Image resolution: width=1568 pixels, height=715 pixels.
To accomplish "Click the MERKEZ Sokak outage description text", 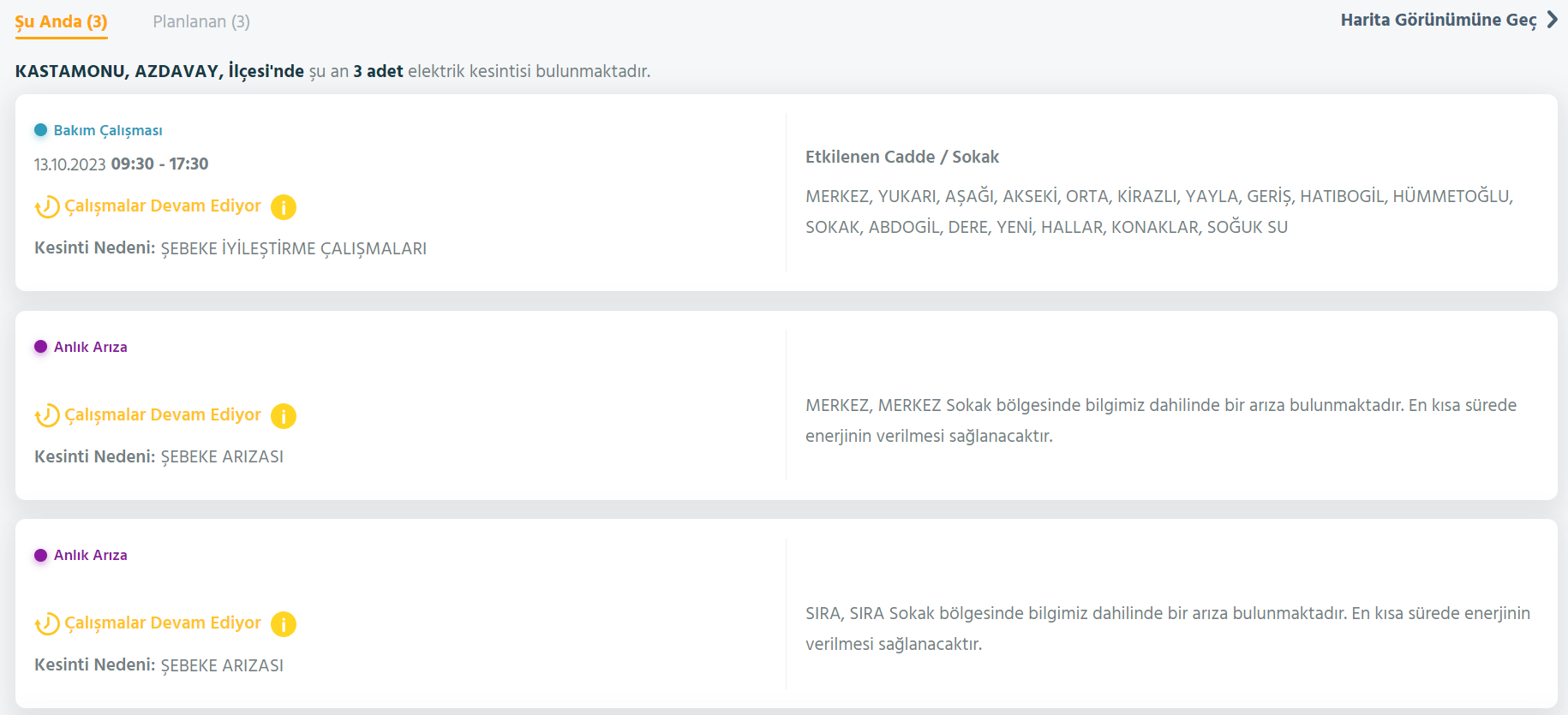I will (x=1161, y=420).
